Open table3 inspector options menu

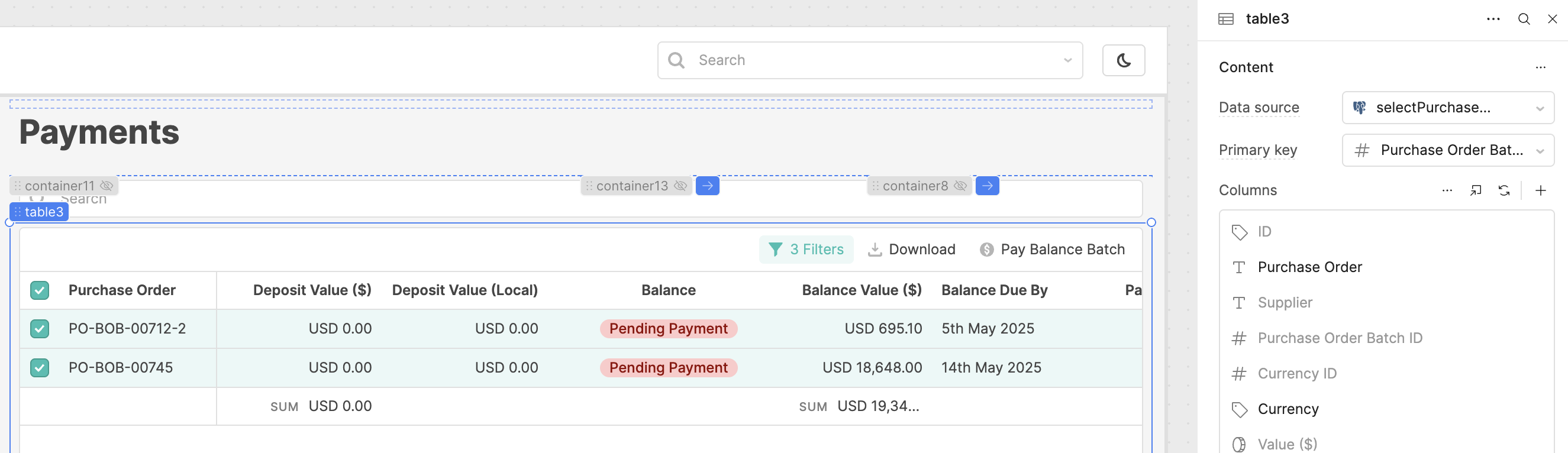pos(1492,19)
